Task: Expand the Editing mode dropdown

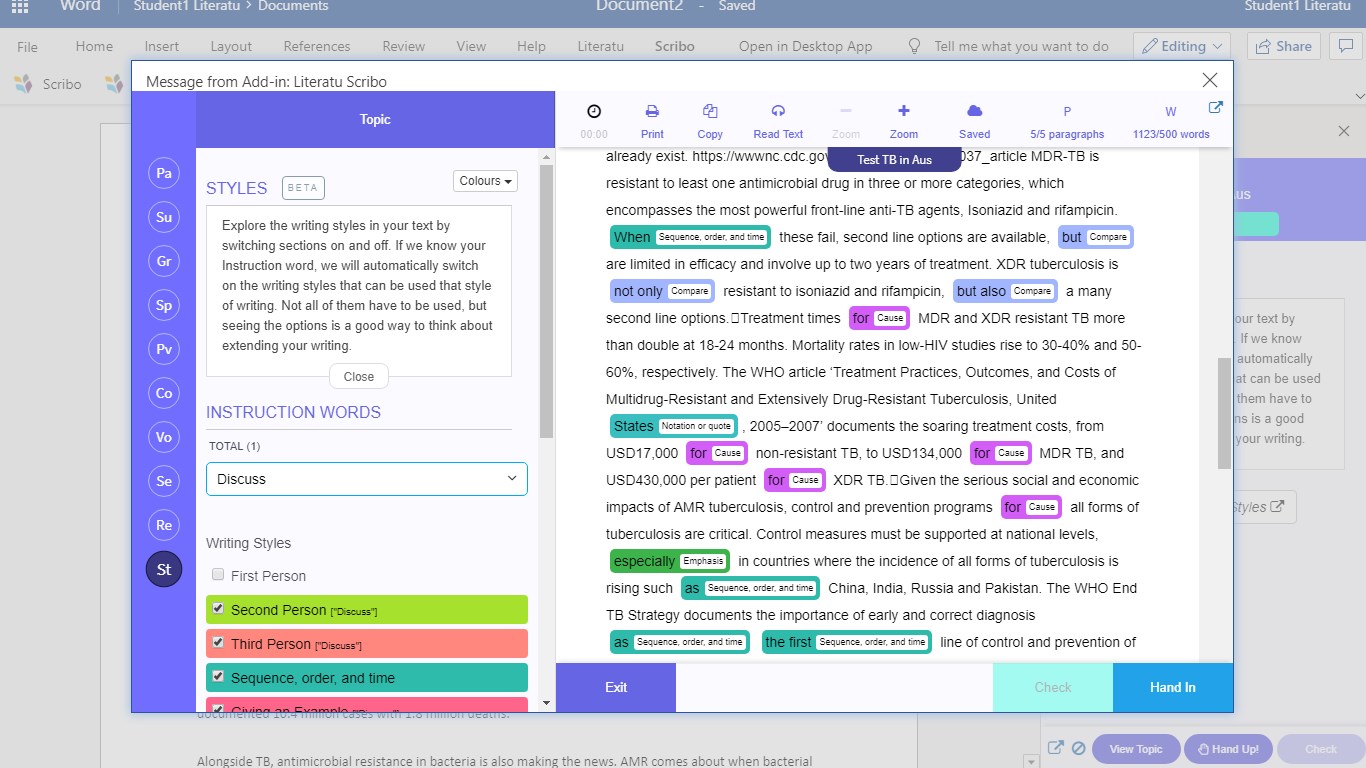Action: tap(1182, 46)
